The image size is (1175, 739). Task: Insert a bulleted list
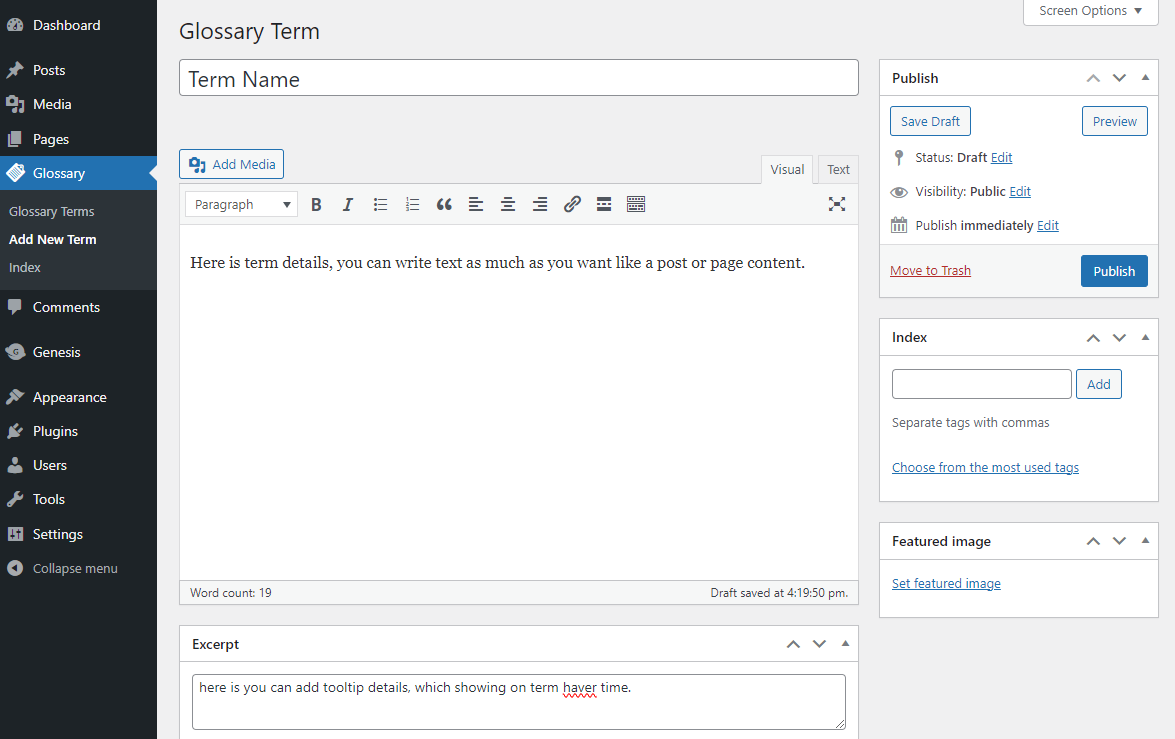(380, 205)
